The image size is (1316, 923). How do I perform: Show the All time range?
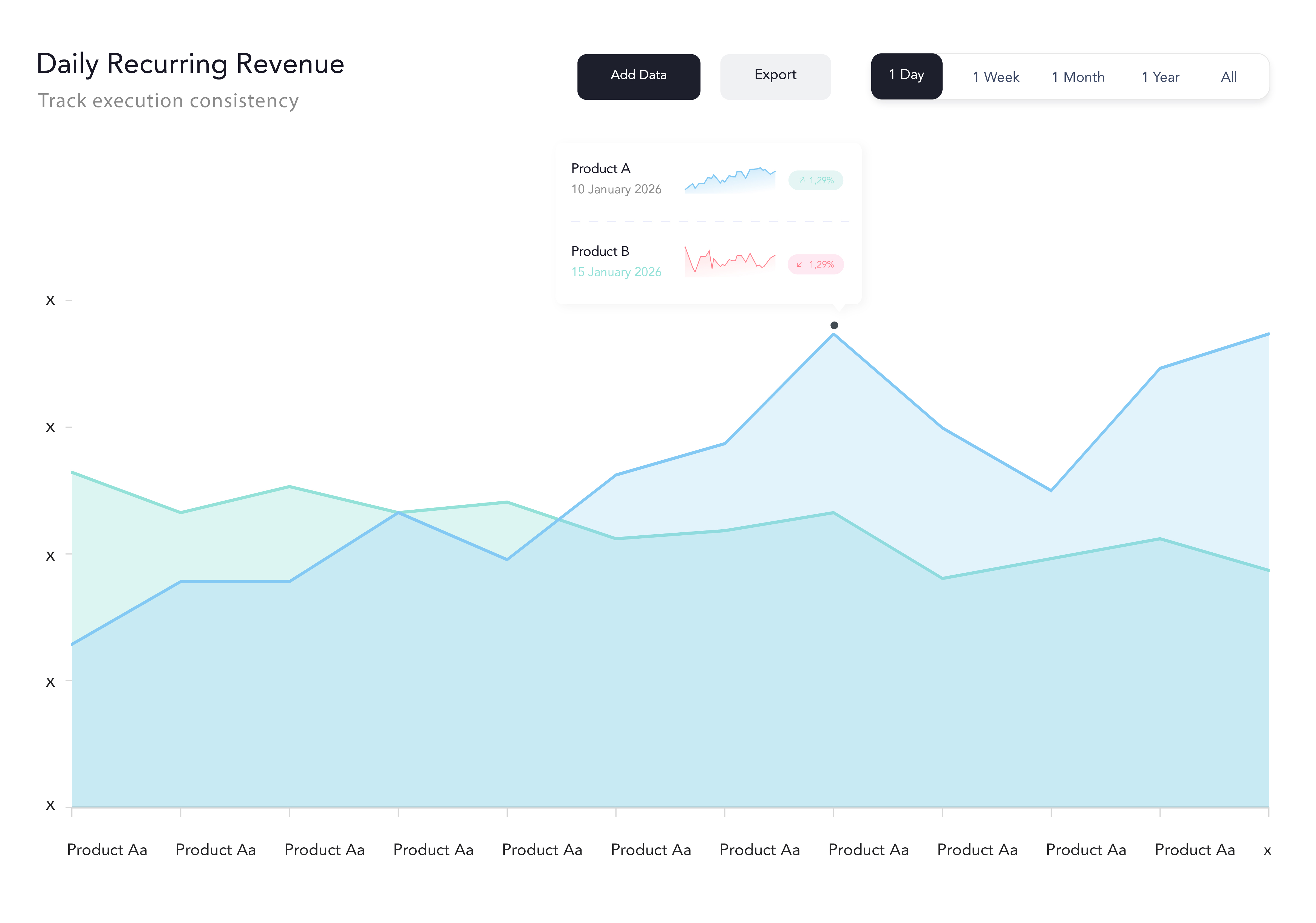click(1228, 77)
